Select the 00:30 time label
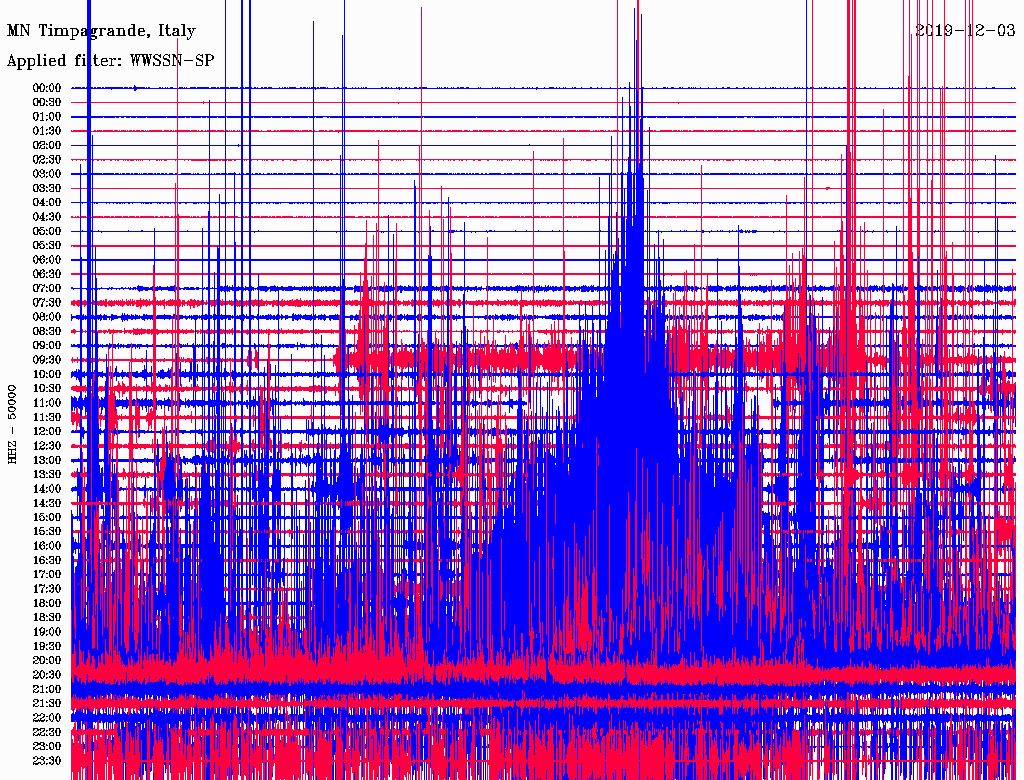Viewport: 1024px width, 780px height. (47, 102)
